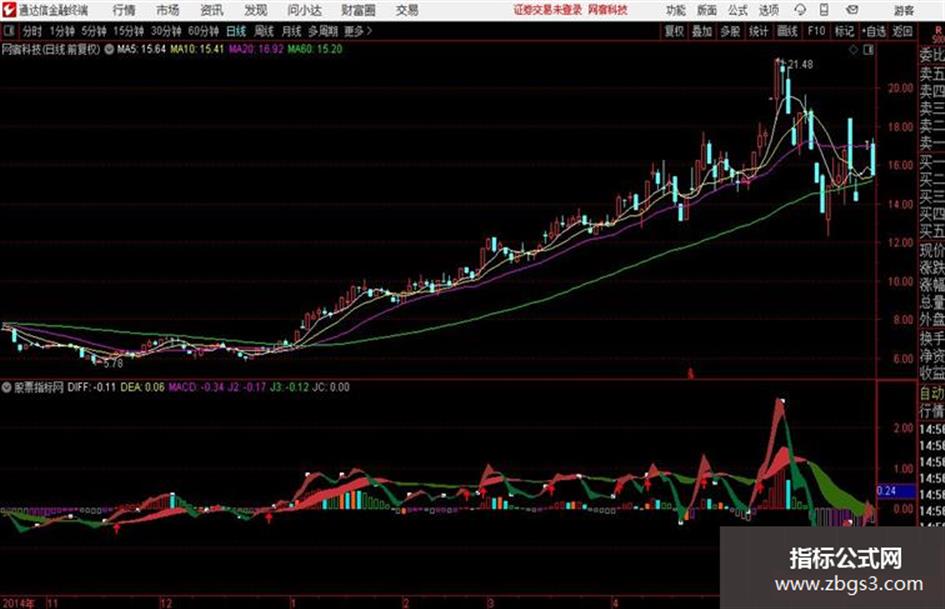The height and width of the screenshot is (609, 945).
Task: Click the diamond icon in the chart corner
Action: click(x=853, y=51)
